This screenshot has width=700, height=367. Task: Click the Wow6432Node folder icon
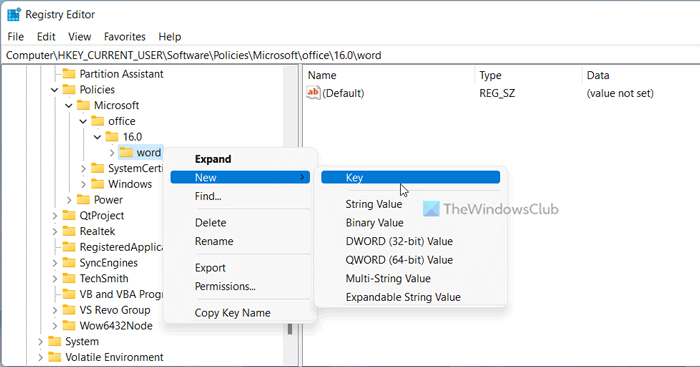pos(69,325)
